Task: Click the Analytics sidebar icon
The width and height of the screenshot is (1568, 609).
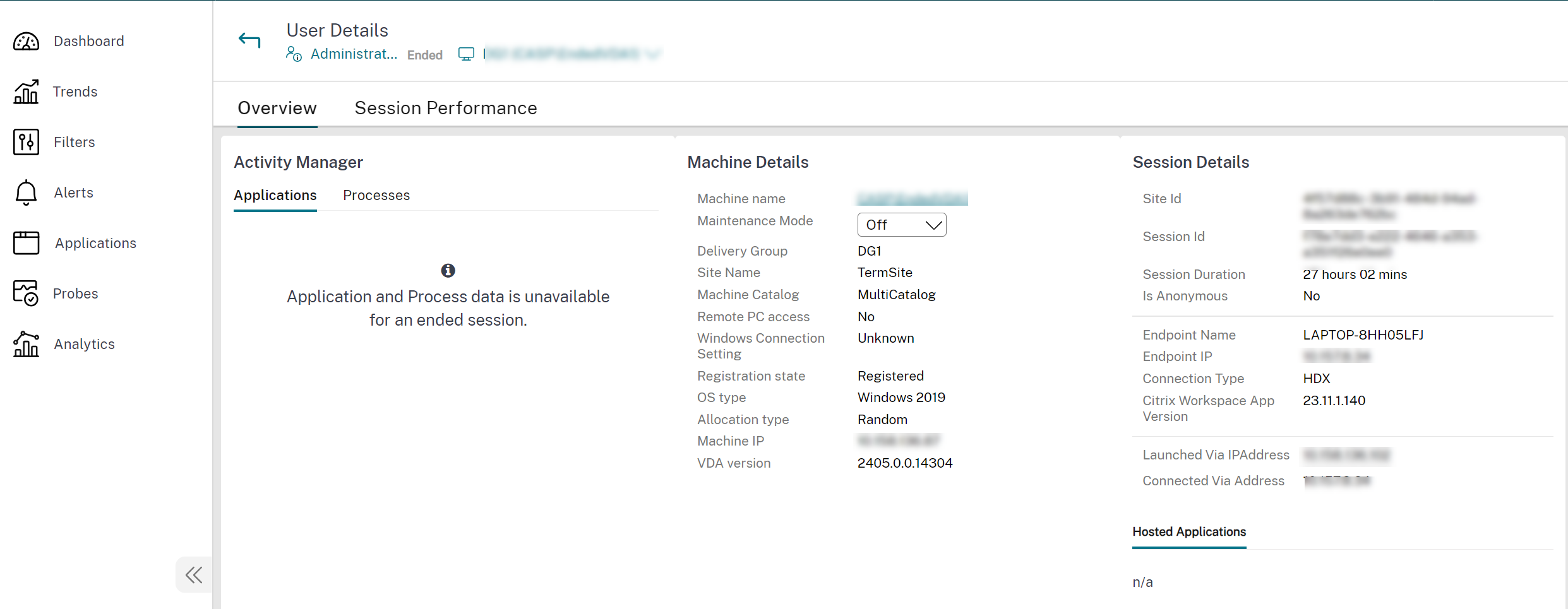Action: [x=26, y=344]
